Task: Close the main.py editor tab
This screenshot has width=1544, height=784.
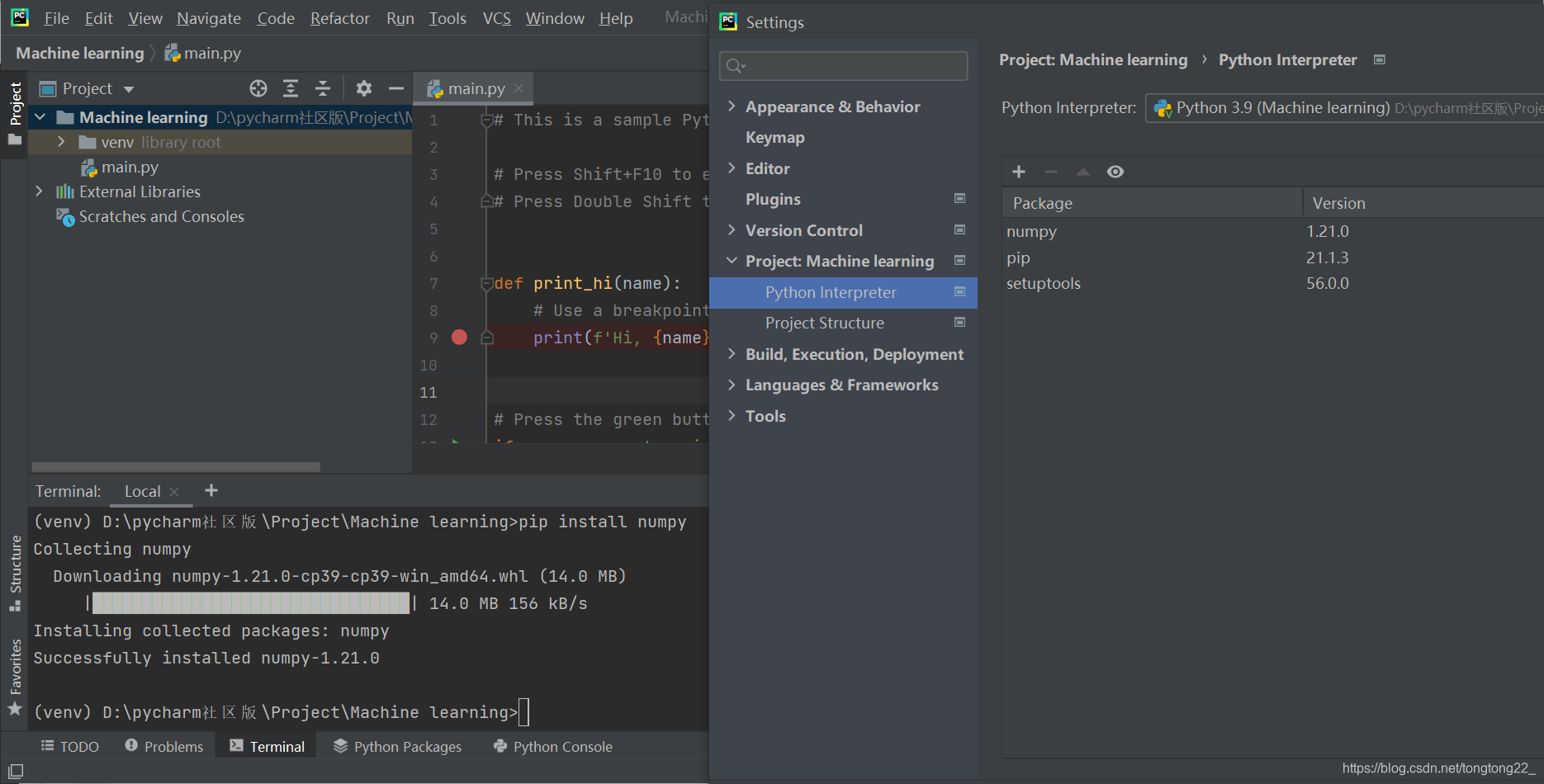Action: (519, 88)
